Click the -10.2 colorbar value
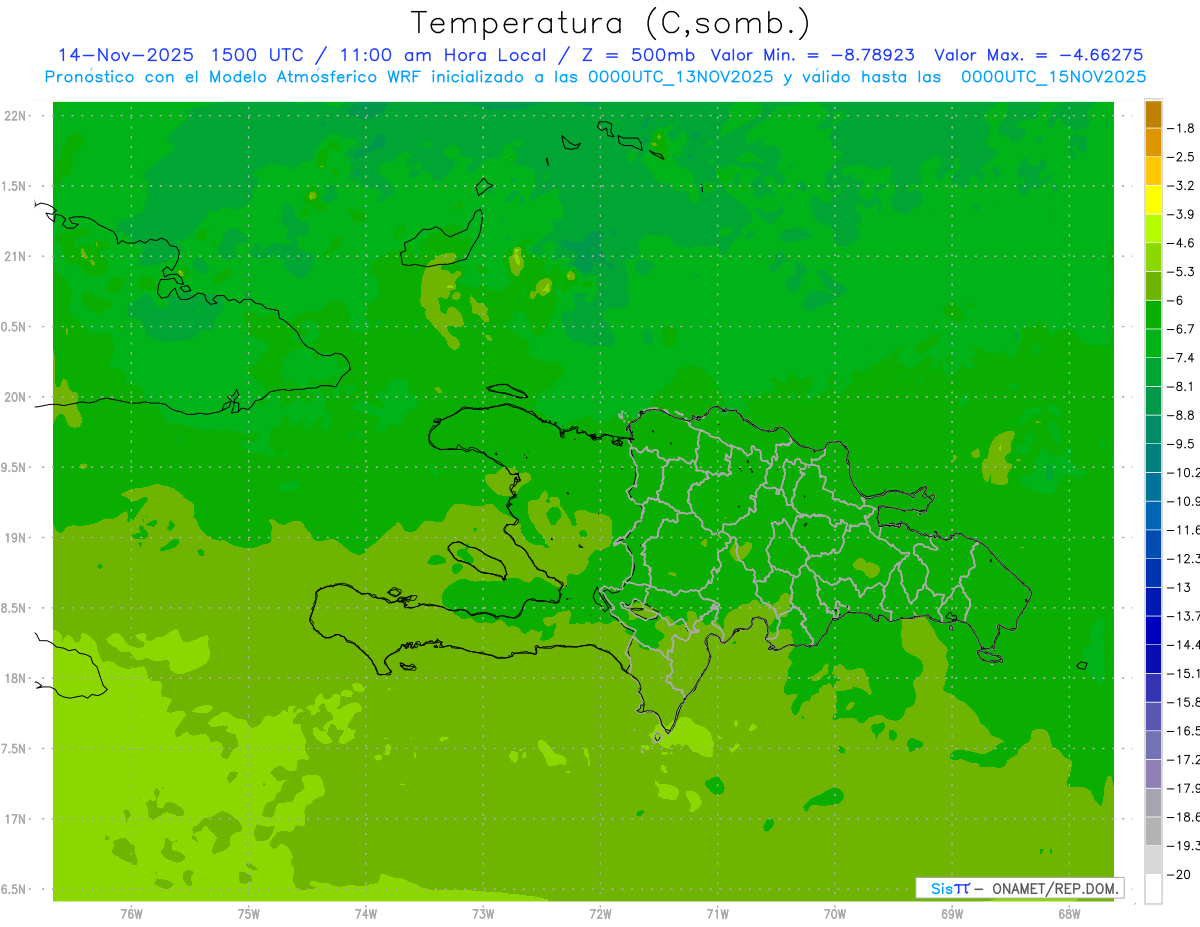1200x927 pixels. coord(1183,472)
